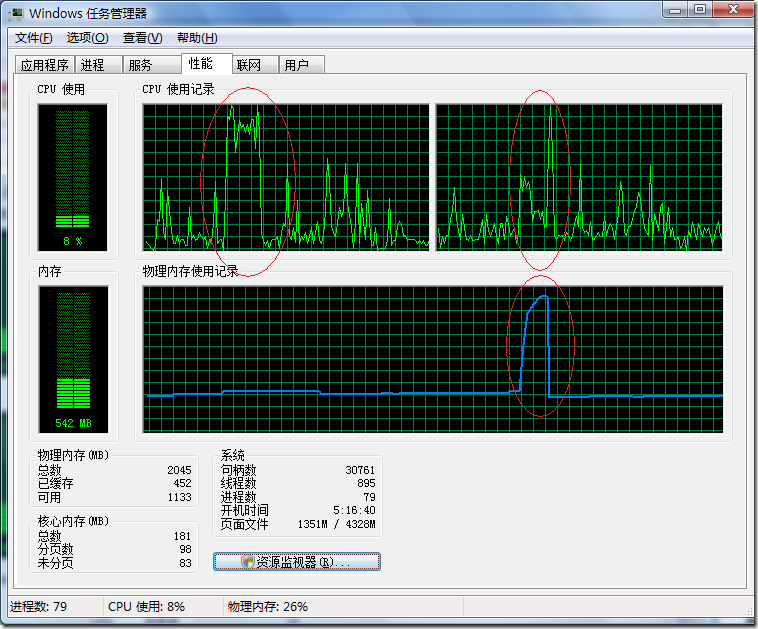Screen dimensions: 758x629
Task: Click the Task Manager title bar icon
Action: click(x=16, y=14)
